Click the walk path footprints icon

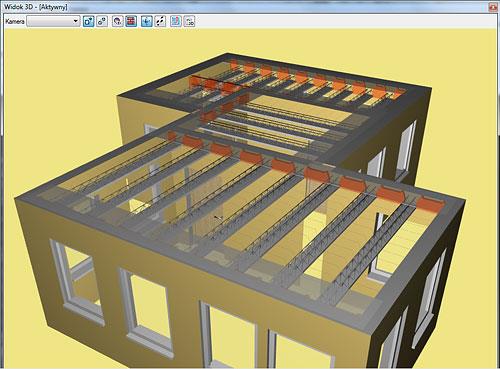point(160,21)
